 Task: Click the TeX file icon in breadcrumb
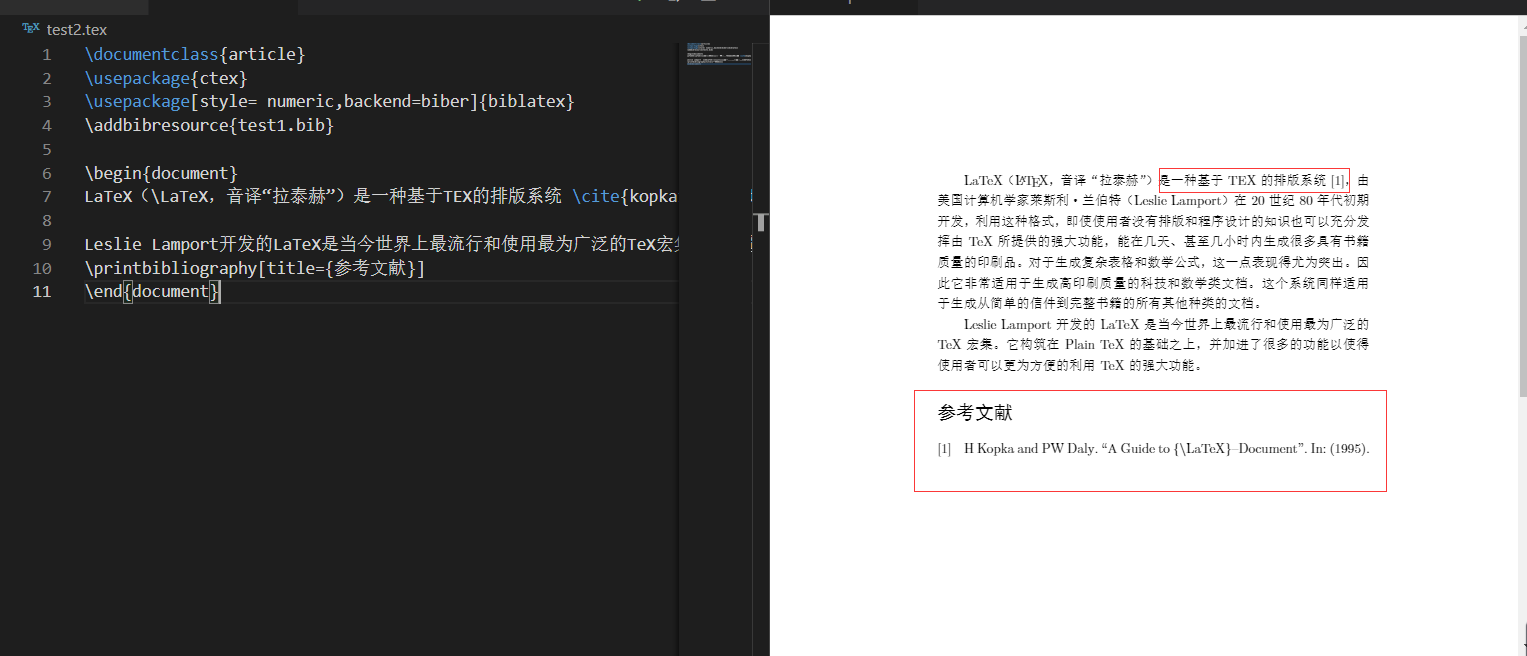[31, 29]
